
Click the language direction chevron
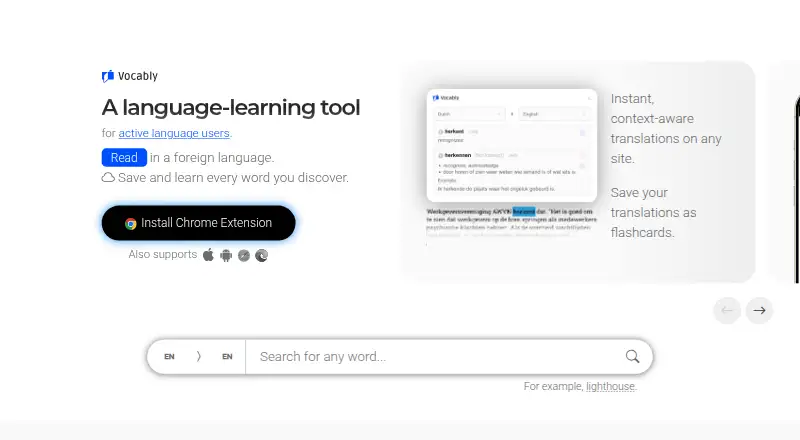(x=198, y=357)
